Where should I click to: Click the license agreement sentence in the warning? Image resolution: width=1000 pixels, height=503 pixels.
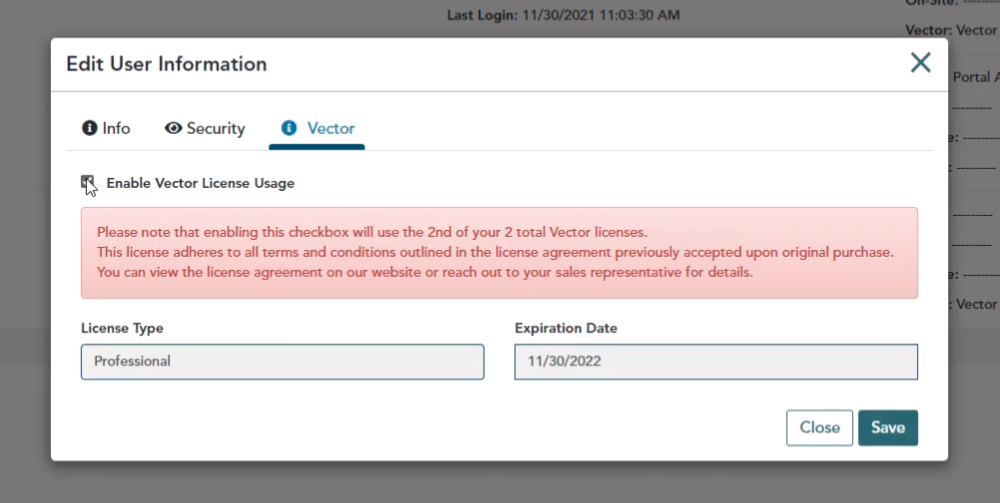tap(424, 272)
